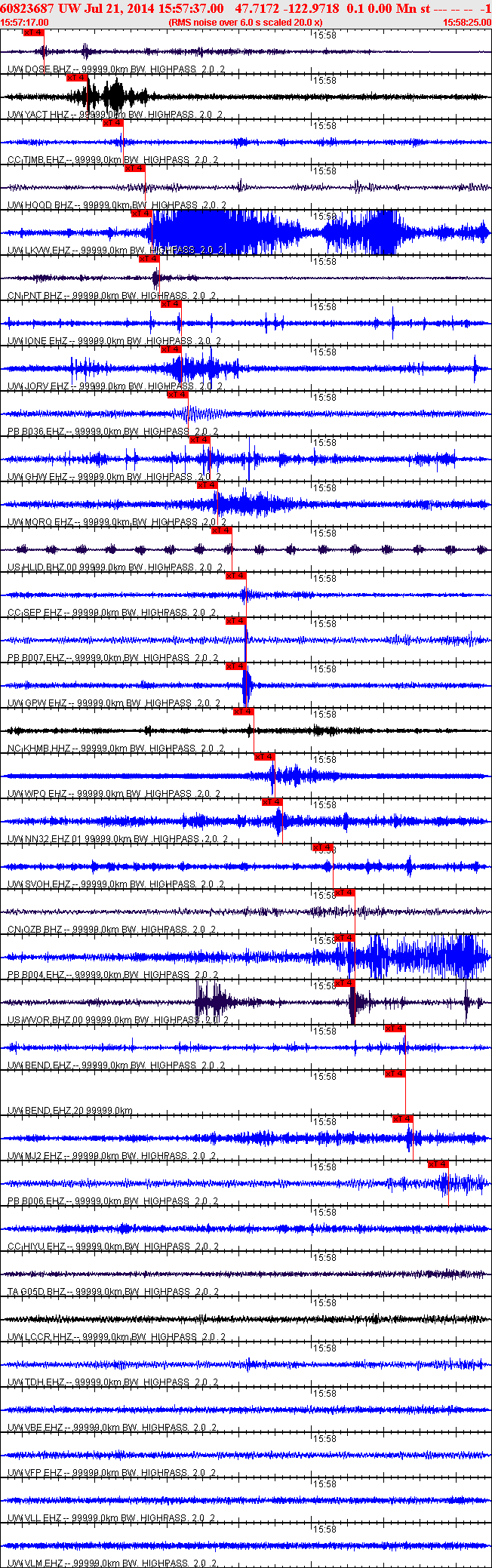The width and height of the screenshot is (492, 1568).
Task: Click the TA G05D BHZ station label
Action: click(37, 1292)
